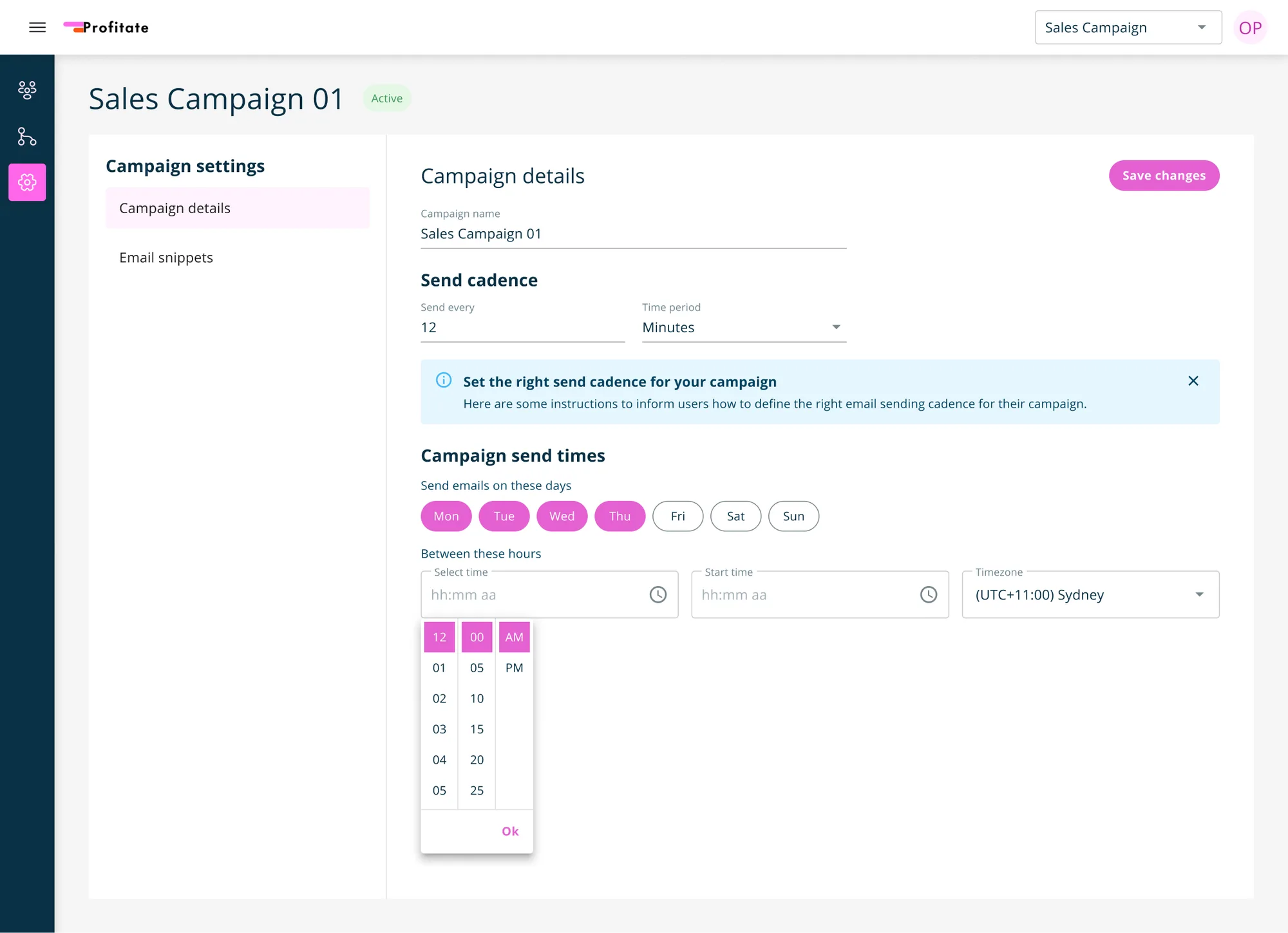
Task: Toggle Tue send day
Action: click(x=504, y=516)
